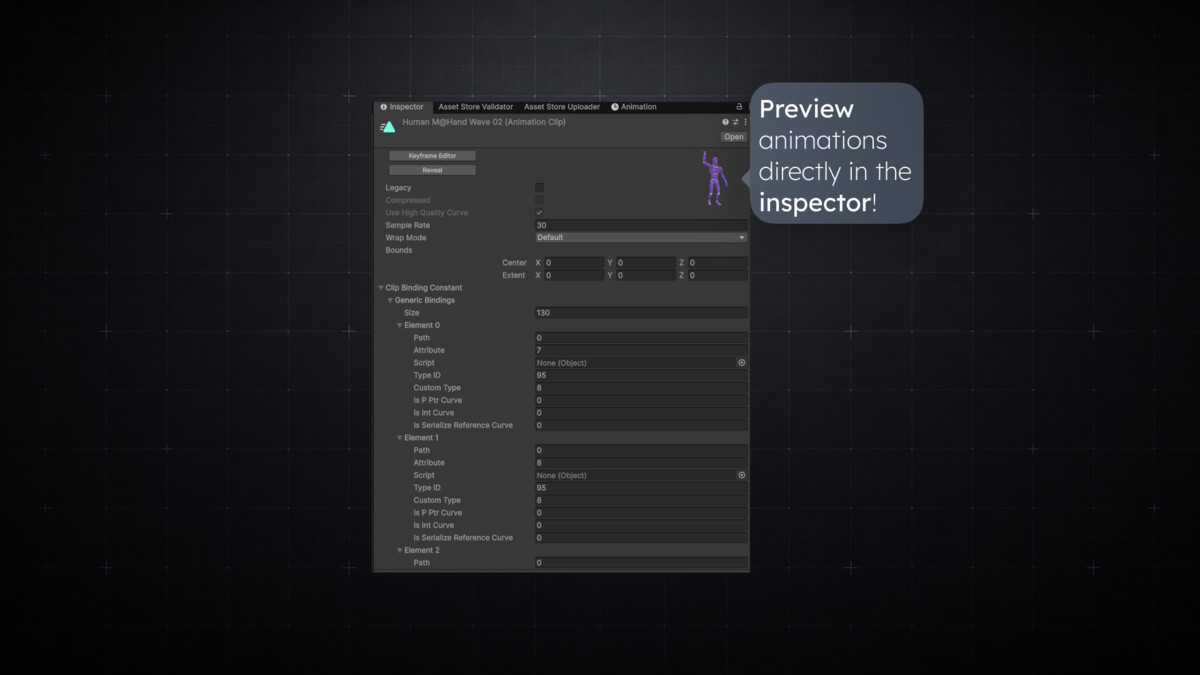This screenshot has height=675, width=1200.
Task: Open the Wrap Mode dropdown
Action: (641, 238)
